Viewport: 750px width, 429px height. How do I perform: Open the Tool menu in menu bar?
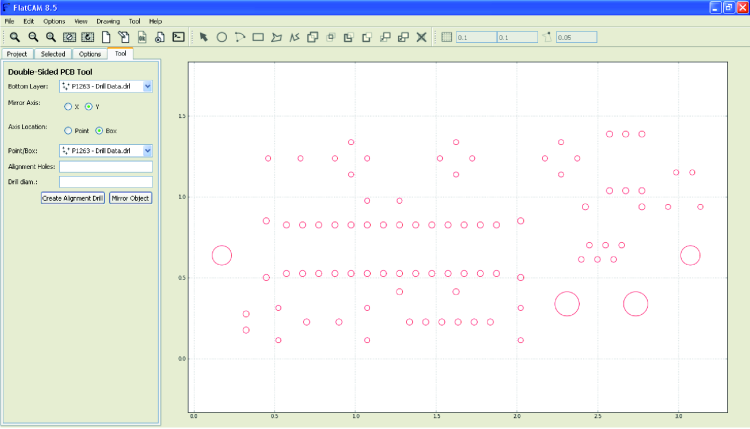click(x=134, y=22)
